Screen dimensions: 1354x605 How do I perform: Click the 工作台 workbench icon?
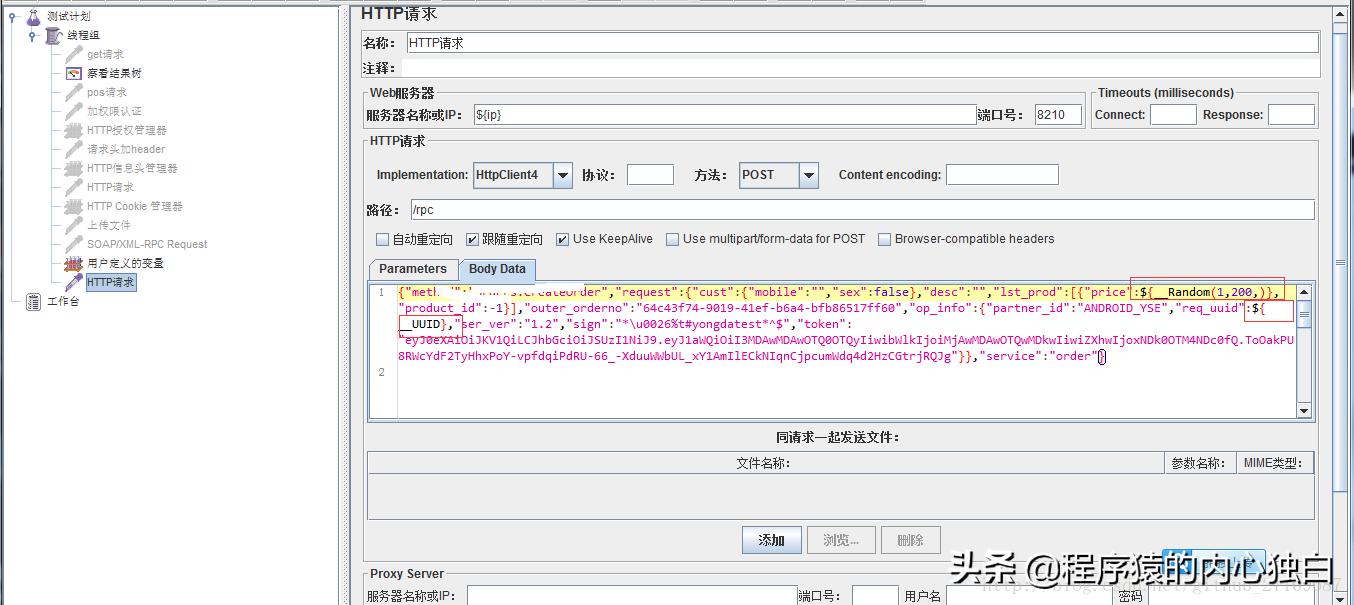coord(35,300)
